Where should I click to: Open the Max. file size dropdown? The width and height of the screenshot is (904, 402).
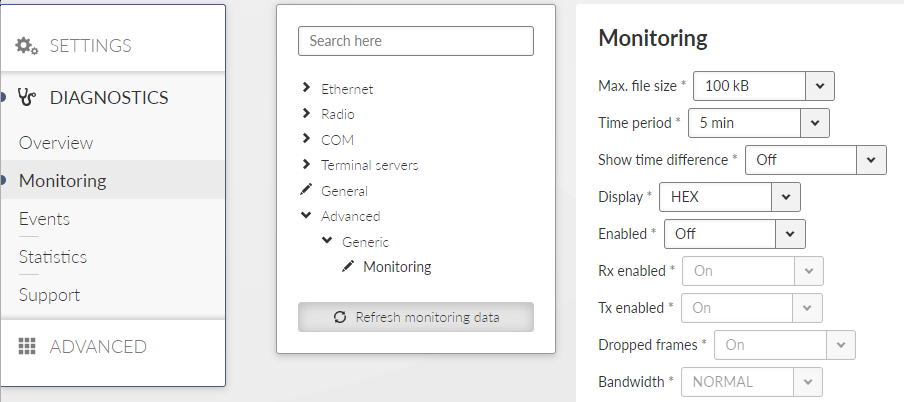pos(763,86)
